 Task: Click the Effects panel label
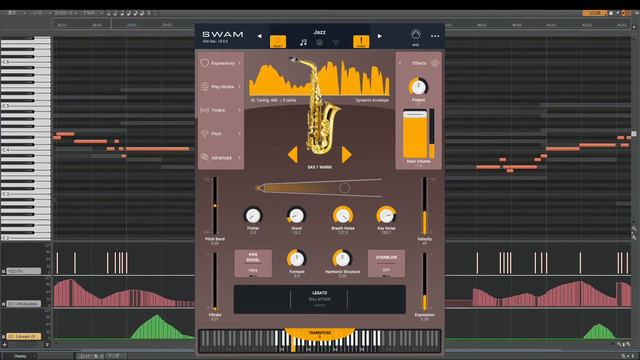pos(419,63)
